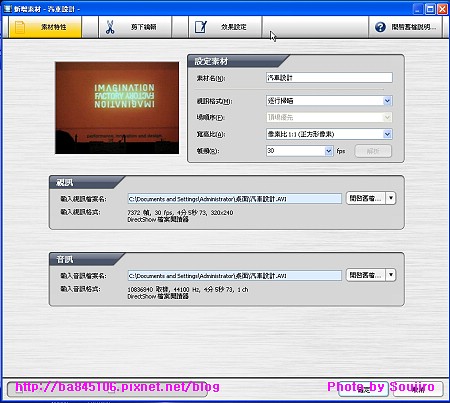Expand the disabled 場順序 dropdown
This screenshot has width=450, height=403.
coord(387,117)
